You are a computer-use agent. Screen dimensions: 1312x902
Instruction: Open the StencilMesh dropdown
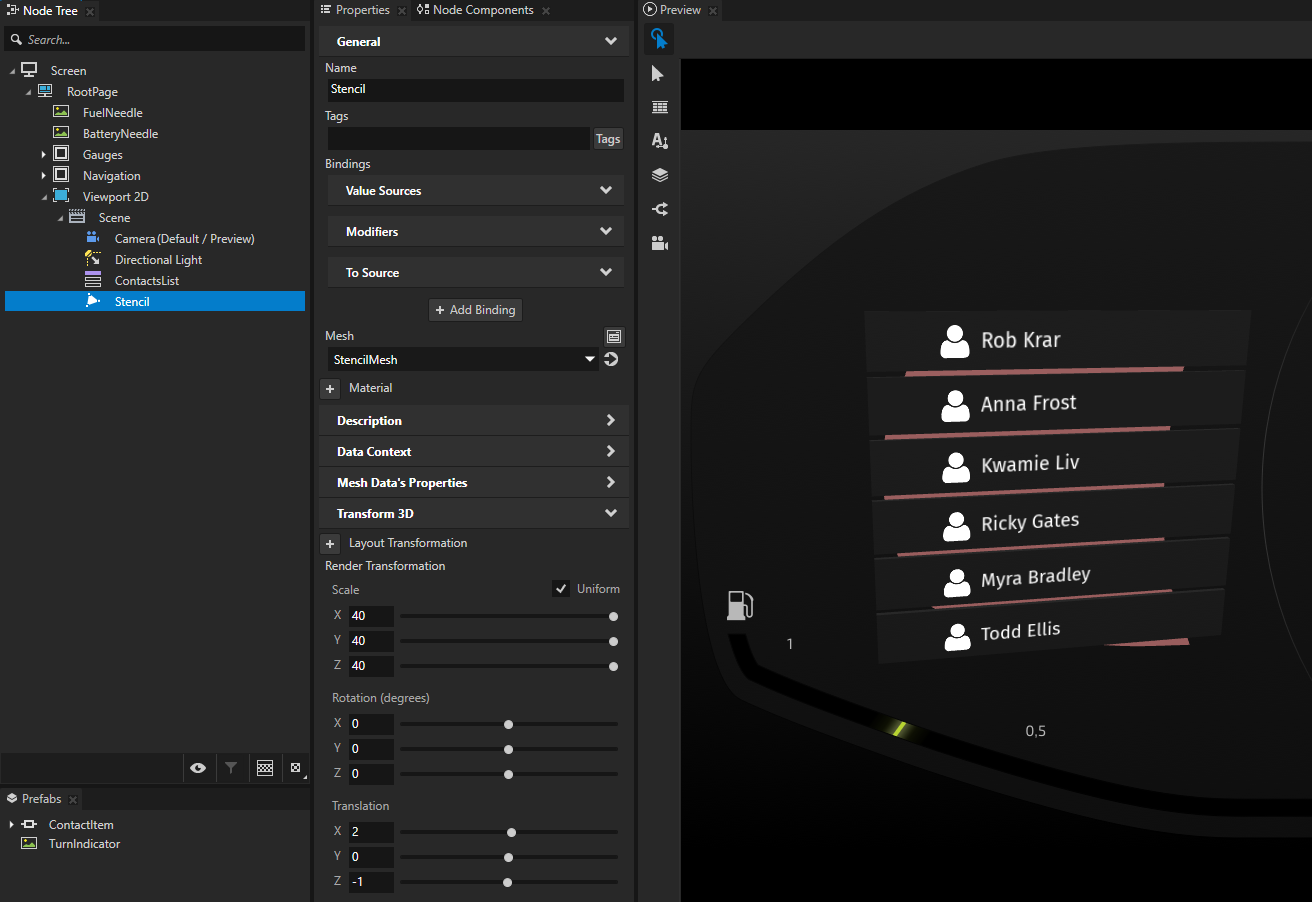(x=463, y=359)
